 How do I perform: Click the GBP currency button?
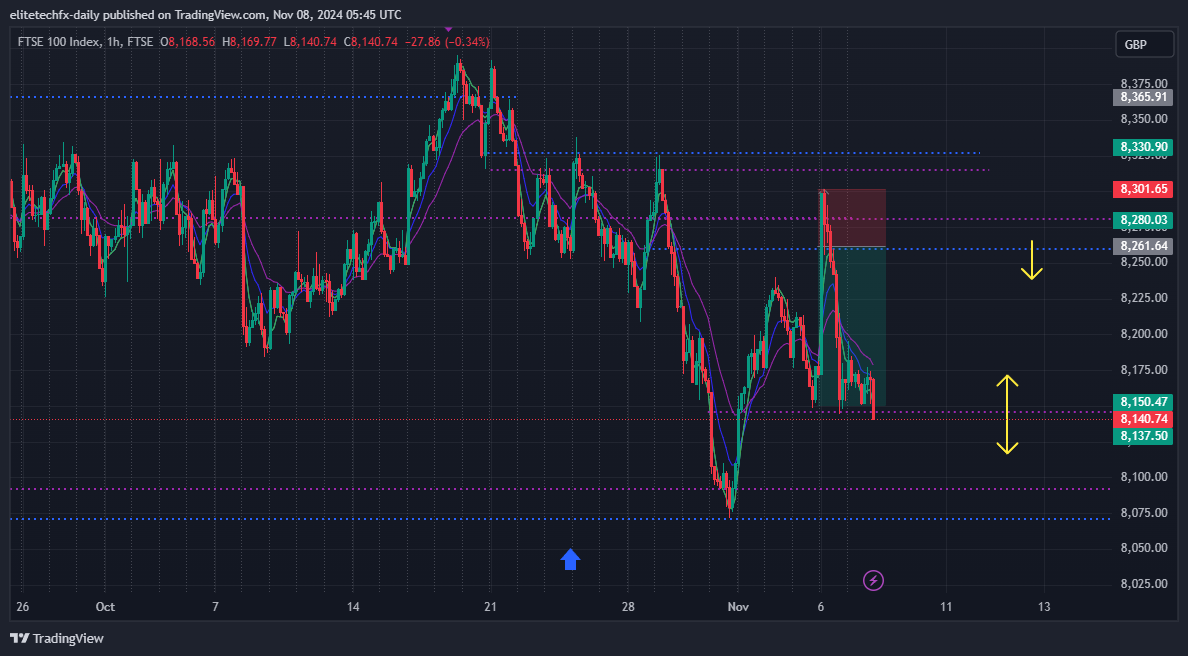click(x=1147, y=45)
